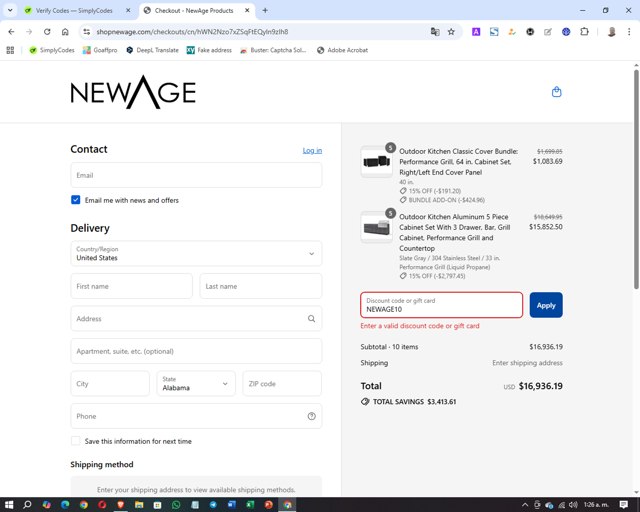Open the notification center icon

624,505
